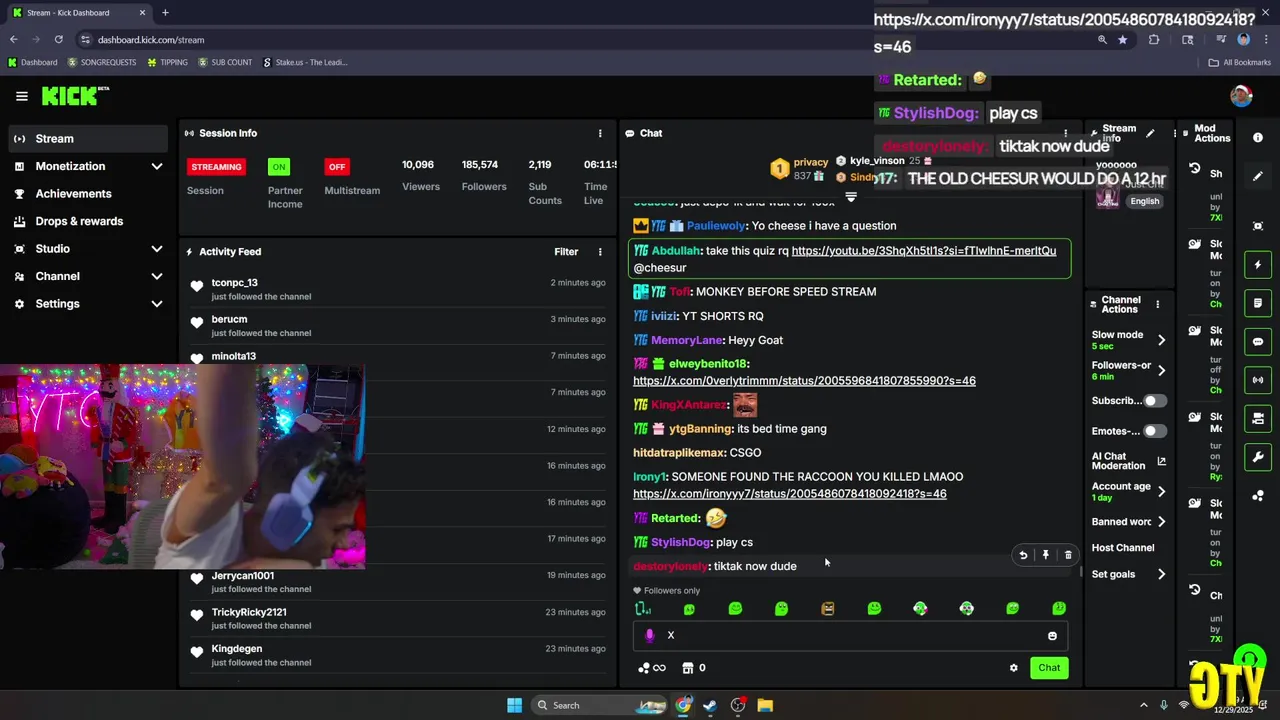Viewport: 1280px width, 720px height.
Task: Click the green Chat send button
Action: pyautogui.click(x=1049, y=668)
